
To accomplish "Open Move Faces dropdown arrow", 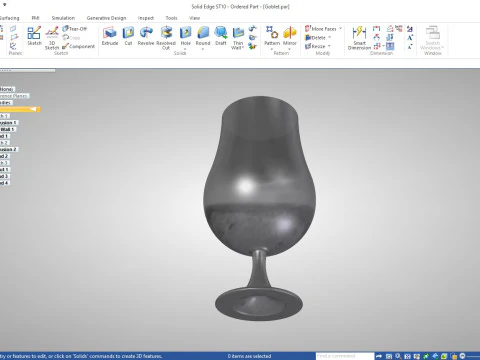I will tap(340, 29).
